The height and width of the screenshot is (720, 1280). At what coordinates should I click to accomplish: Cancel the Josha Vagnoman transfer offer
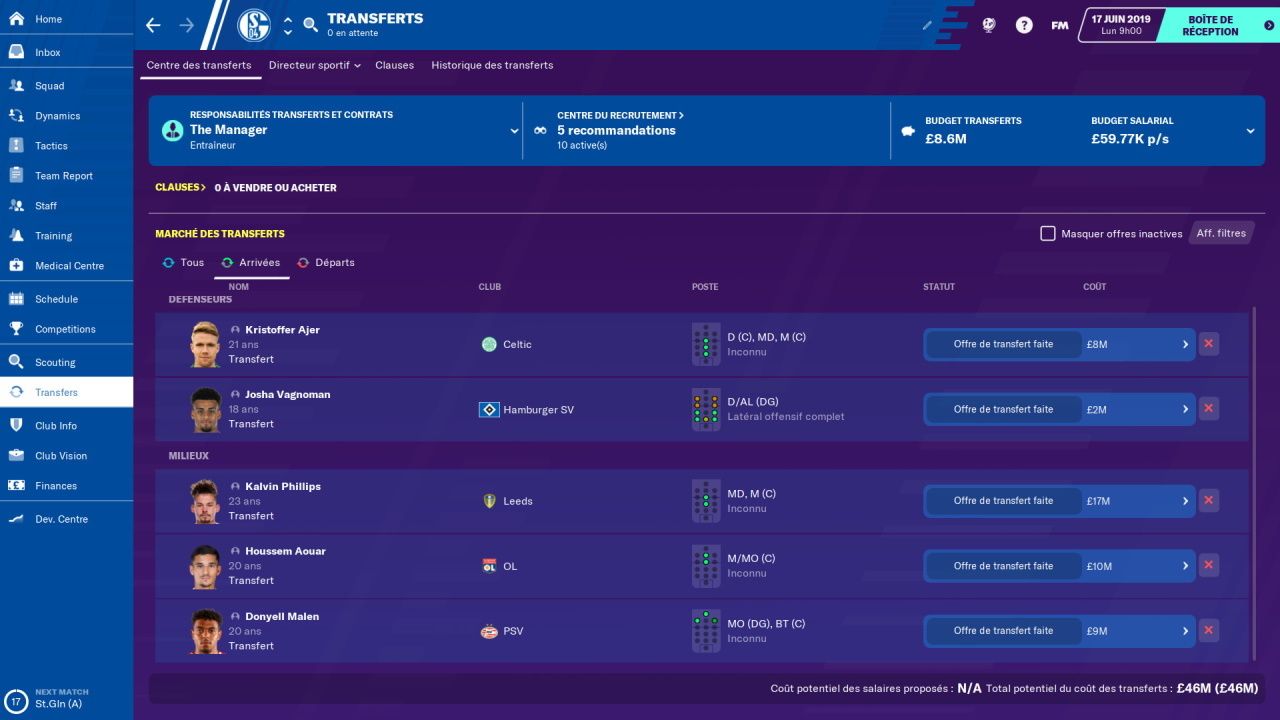[1208, 409]
